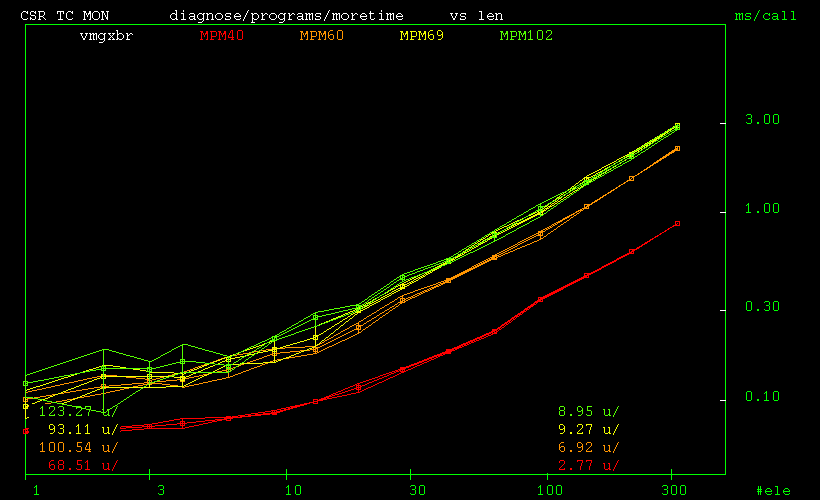Click the x-axis tick label 1
This screenshot has height=500, width=820.
click(x=36, y=490)
